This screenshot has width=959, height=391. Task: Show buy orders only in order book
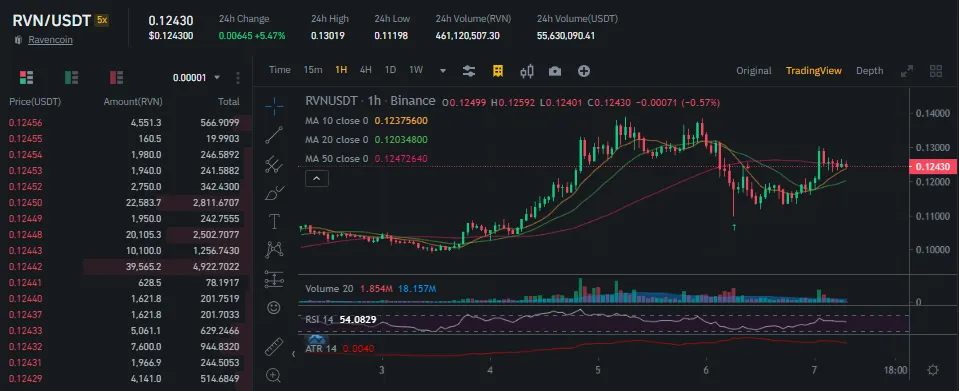[71, 78]
